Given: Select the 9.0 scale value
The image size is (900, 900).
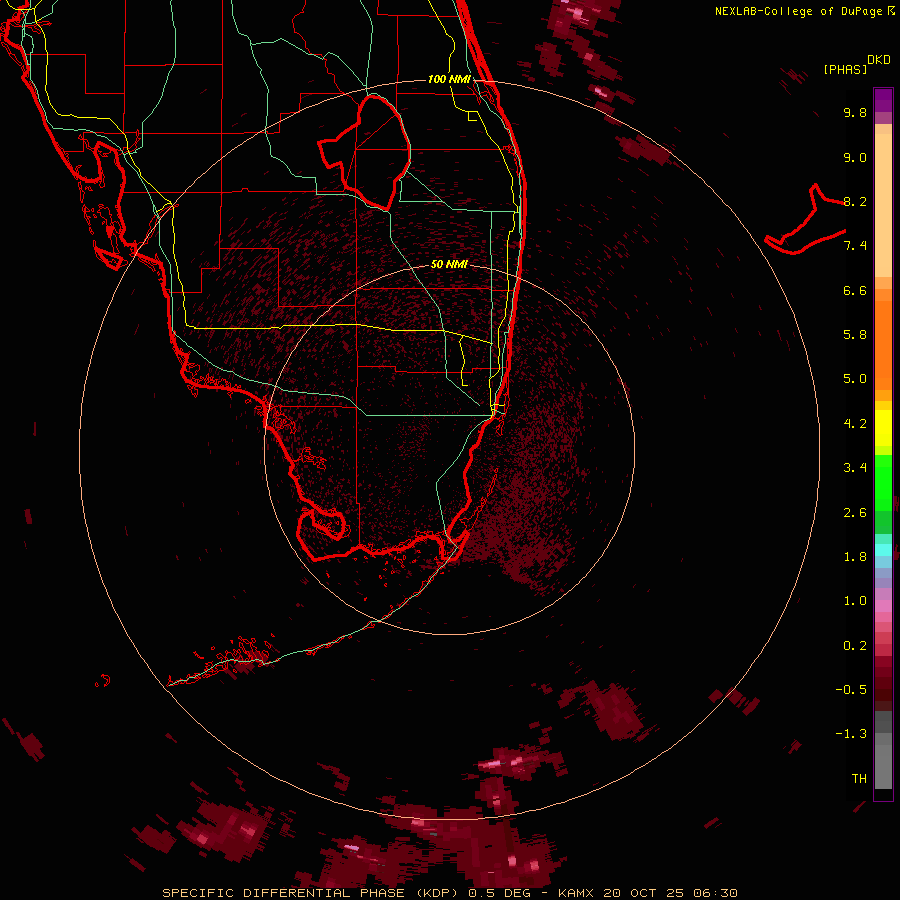Looking at the screenshot, I should point(855,157).
